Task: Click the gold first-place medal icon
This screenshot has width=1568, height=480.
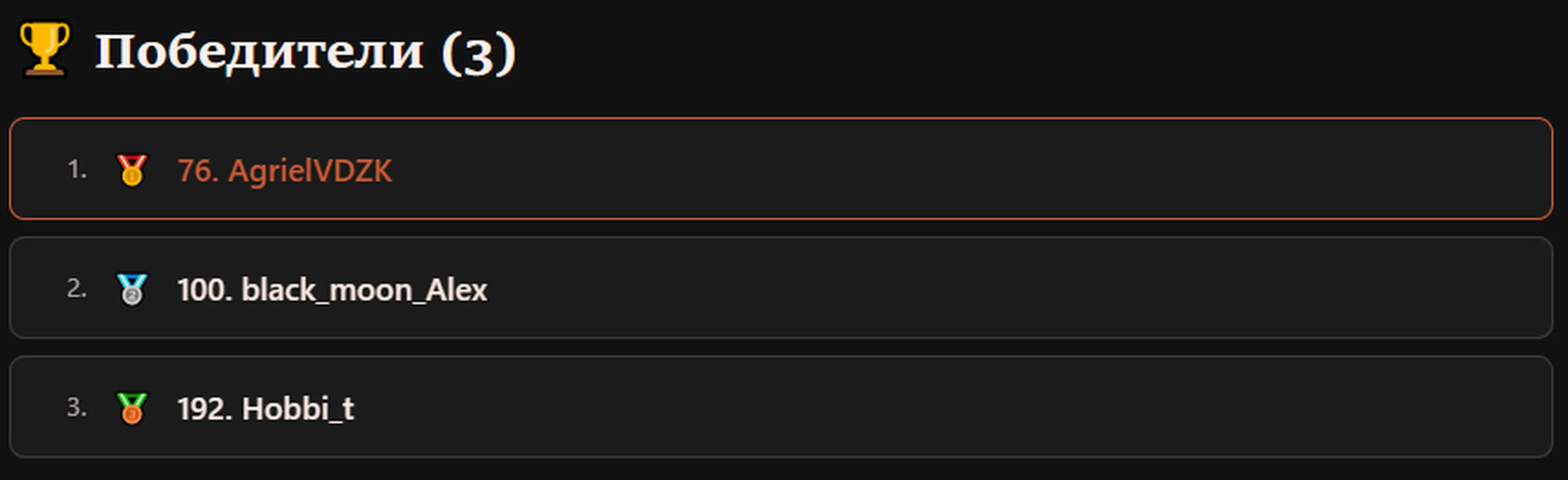Action: pos(132,170)
